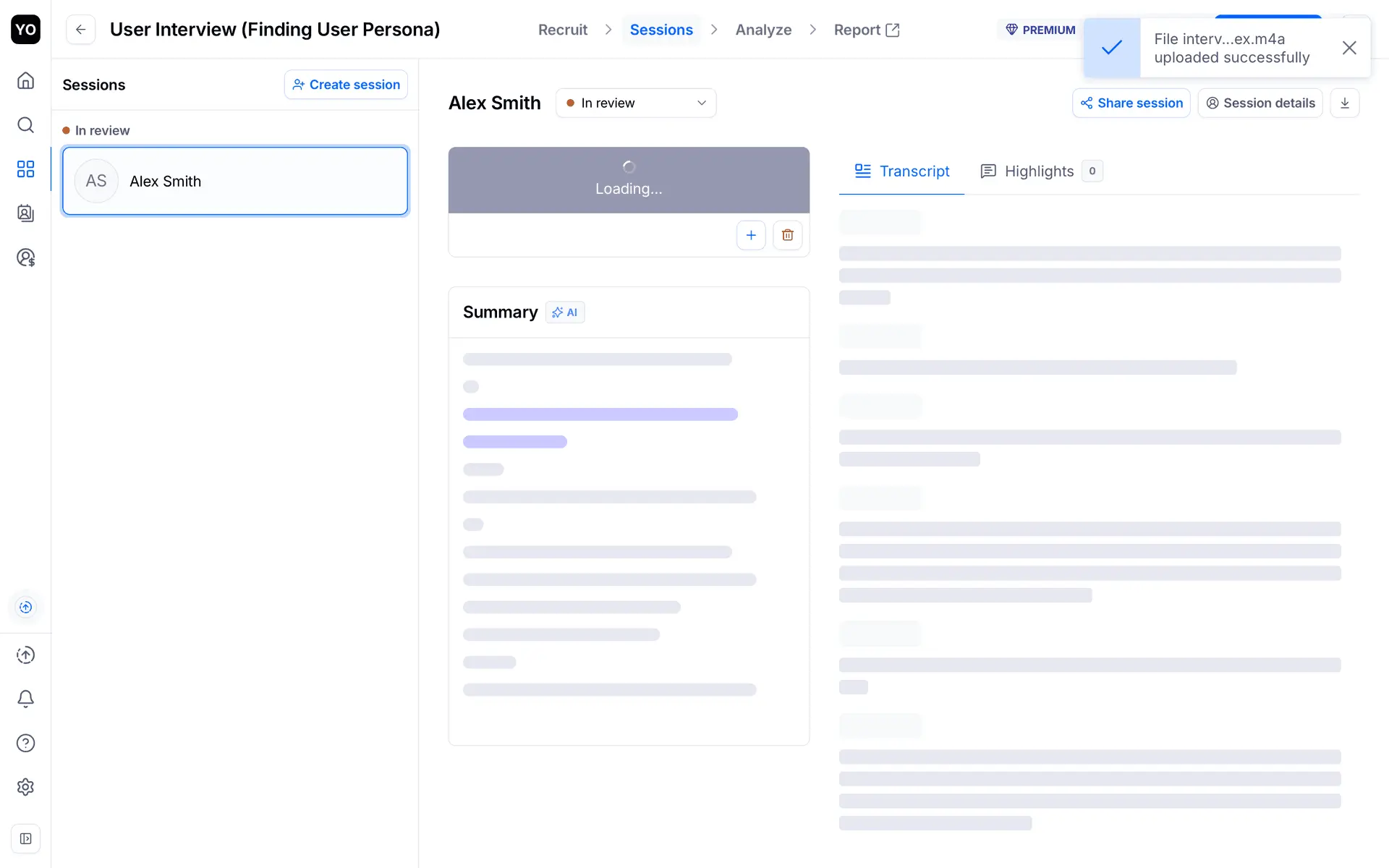This screenshot has height=868, width=1389.
Task: Expand the In review status dropdown
Action: 635,103
